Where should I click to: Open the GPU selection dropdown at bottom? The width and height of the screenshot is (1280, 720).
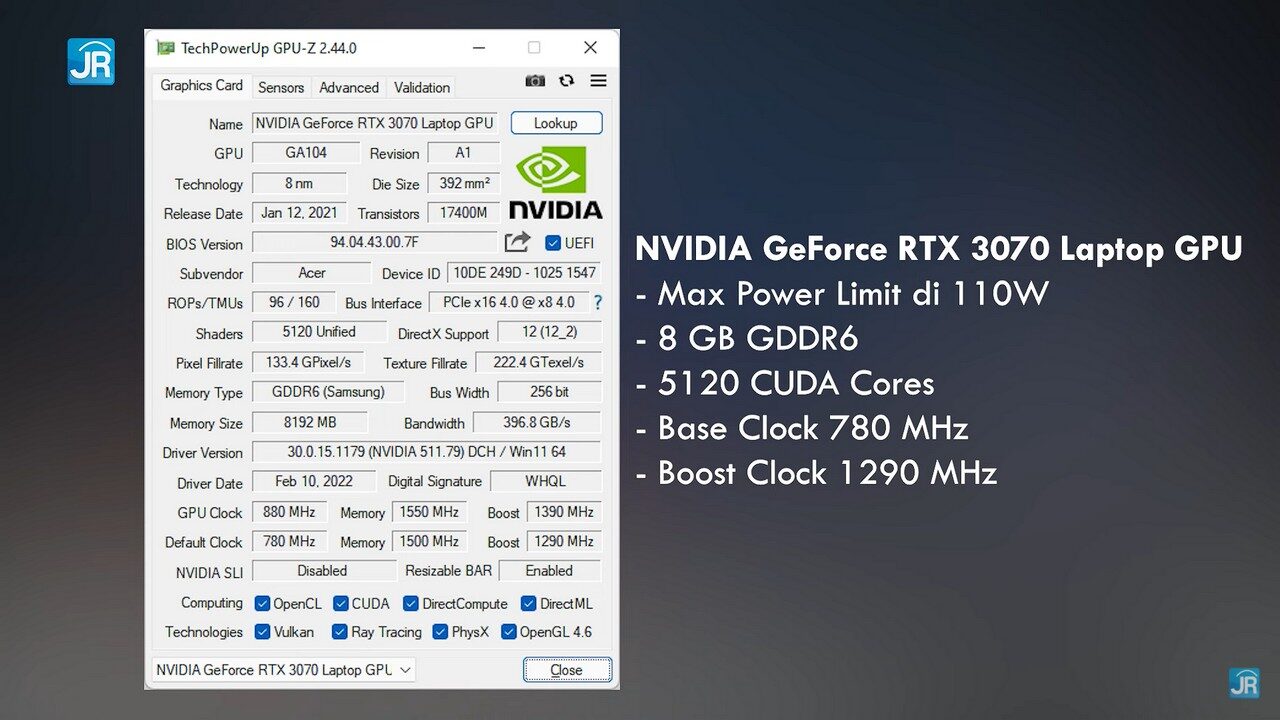click(283, 670)
